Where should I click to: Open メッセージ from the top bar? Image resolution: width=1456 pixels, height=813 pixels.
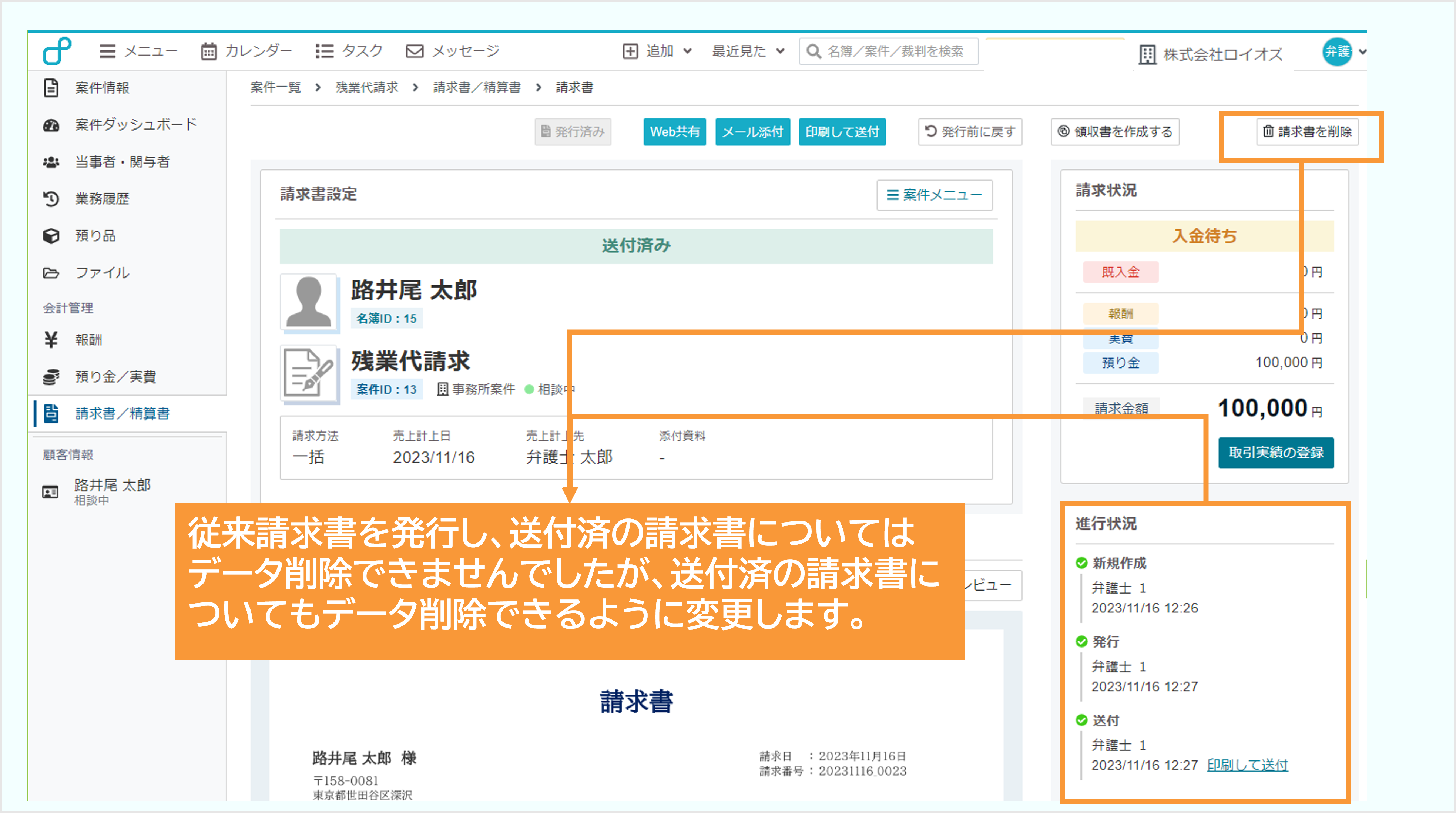point(453,51)
